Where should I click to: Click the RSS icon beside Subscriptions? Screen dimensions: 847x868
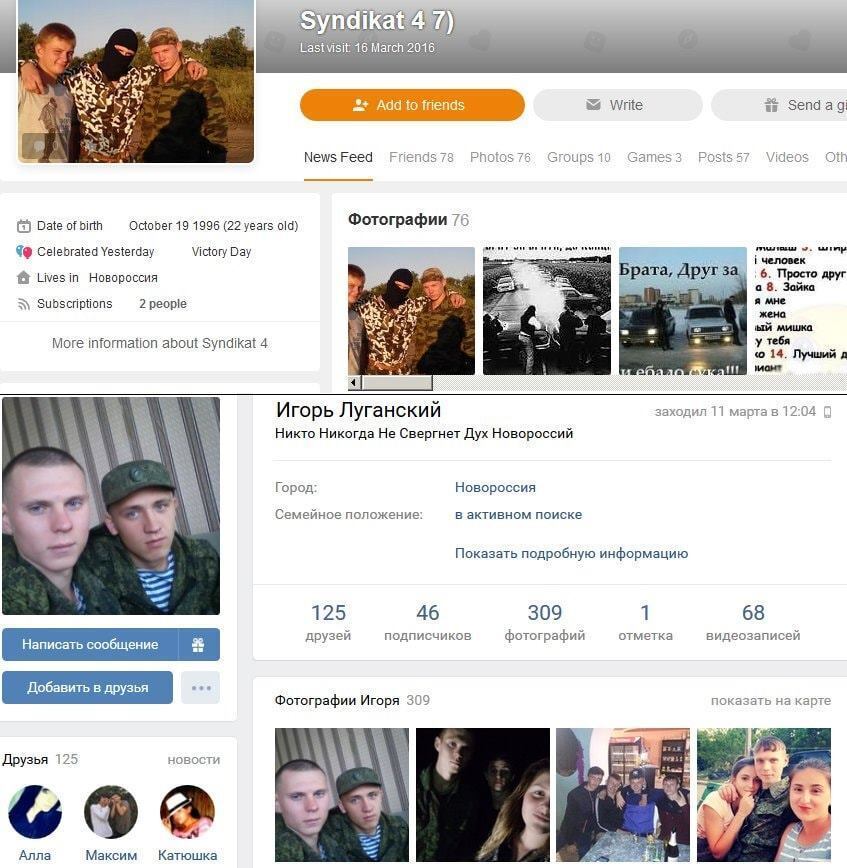[23, 304]
